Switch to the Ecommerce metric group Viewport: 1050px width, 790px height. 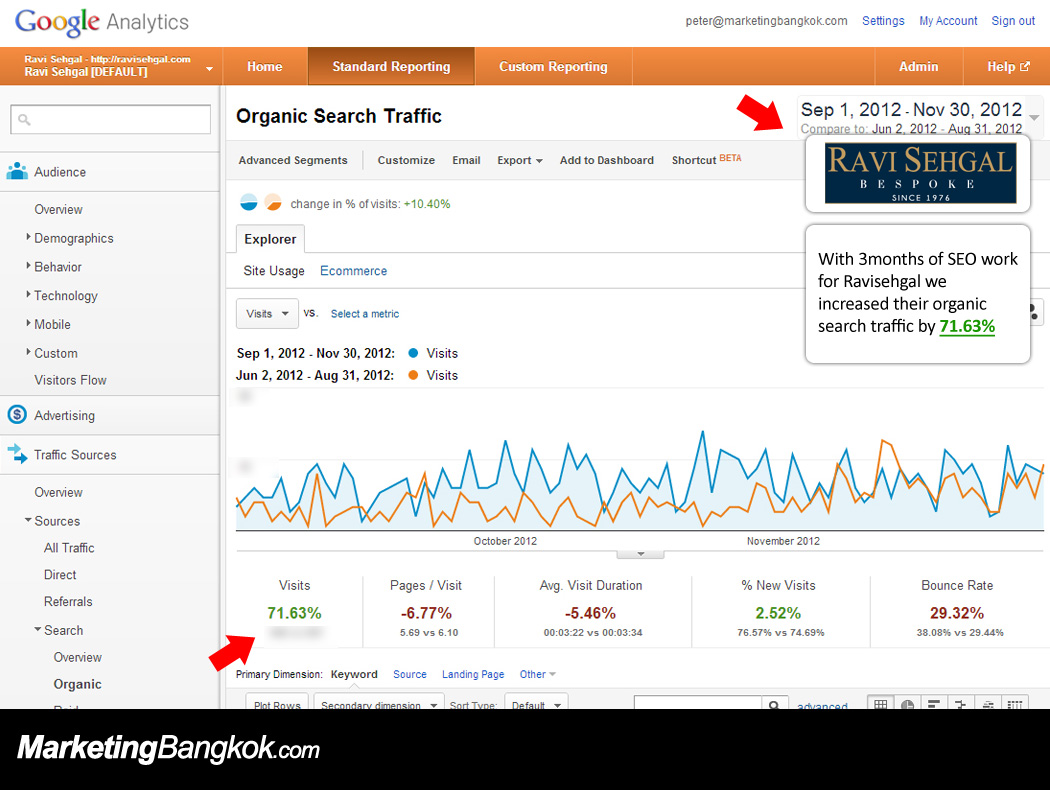pyautogui.click(x=354, y=270)
